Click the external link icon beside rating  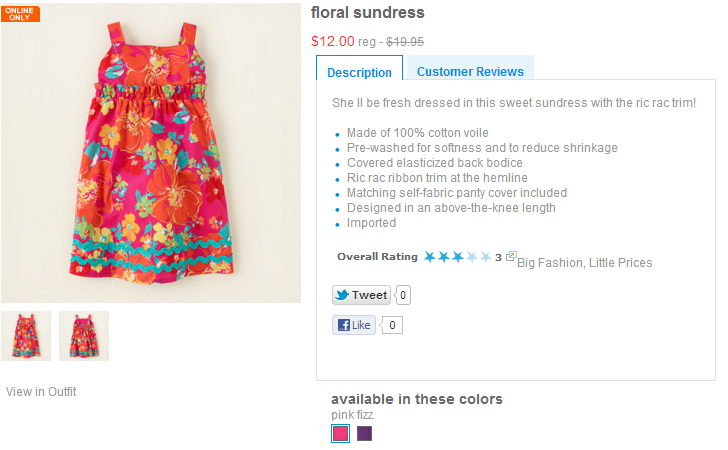click(511, 257)
